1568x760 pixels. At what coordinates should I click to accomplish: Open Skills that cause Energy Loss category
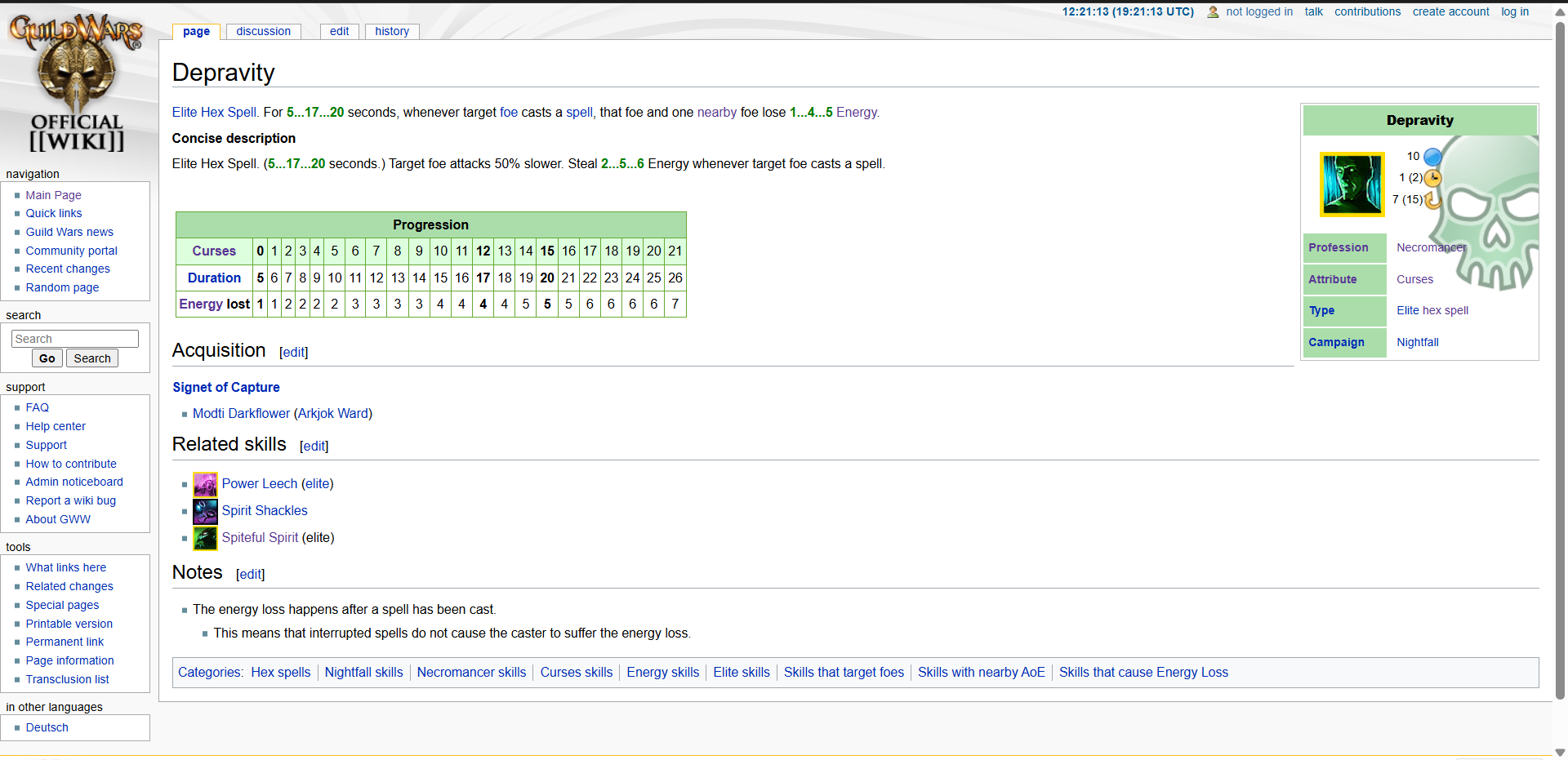[x=1143, y=673]
